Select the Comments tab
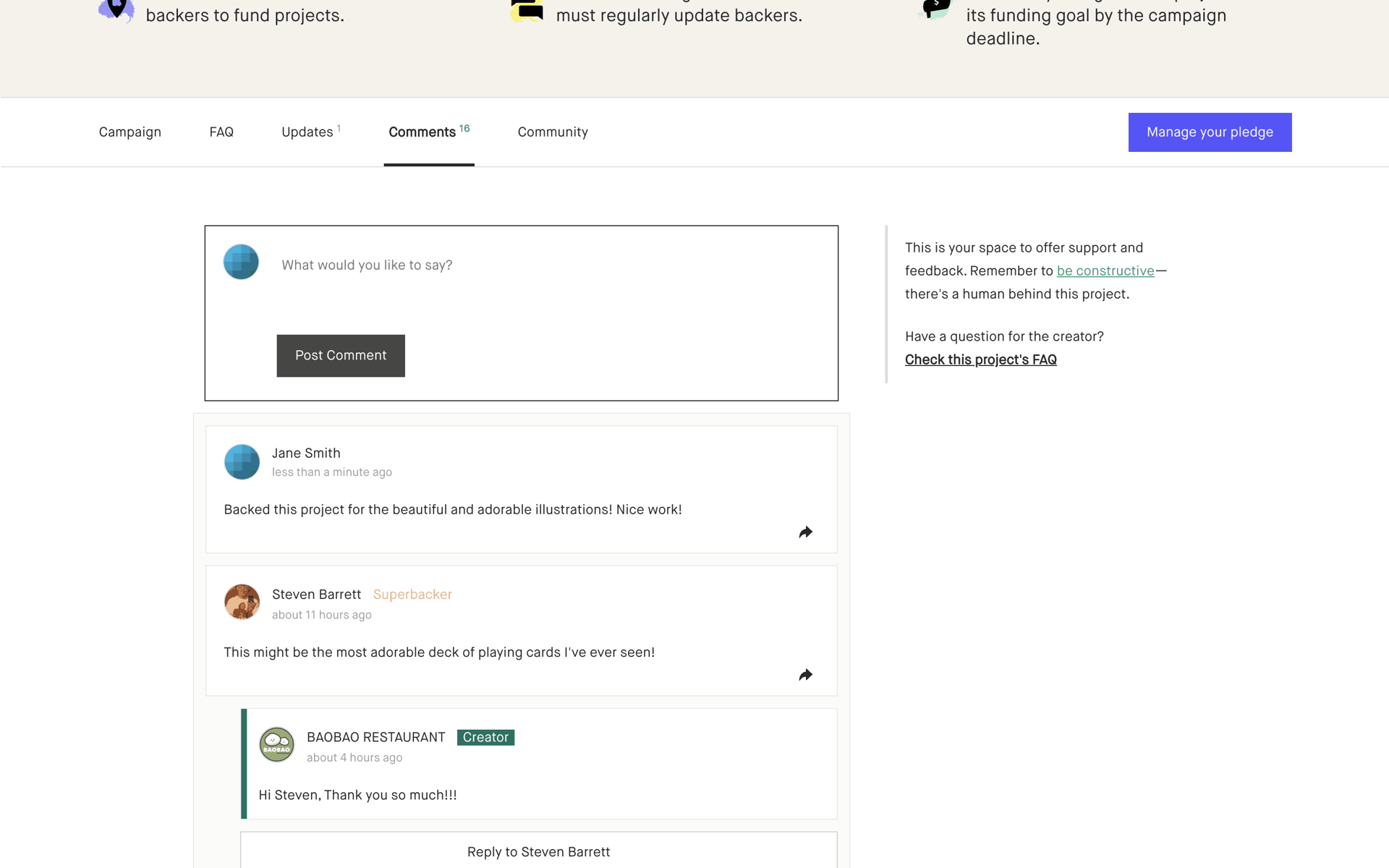Image resolution: width=1389 pixels, height=868 pixels. pos(429,132)
